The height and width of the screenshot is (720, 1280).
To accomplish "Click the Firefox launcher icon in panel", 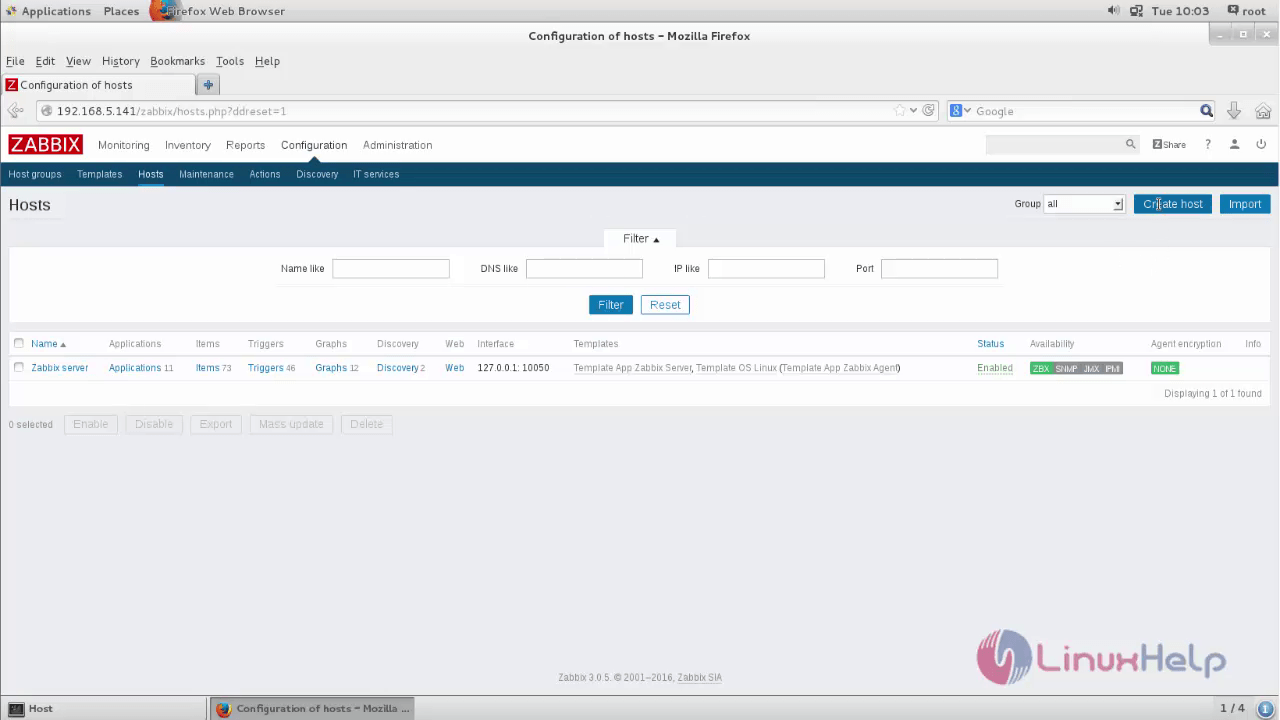I will pyautogui.click(x=162, y=11).
